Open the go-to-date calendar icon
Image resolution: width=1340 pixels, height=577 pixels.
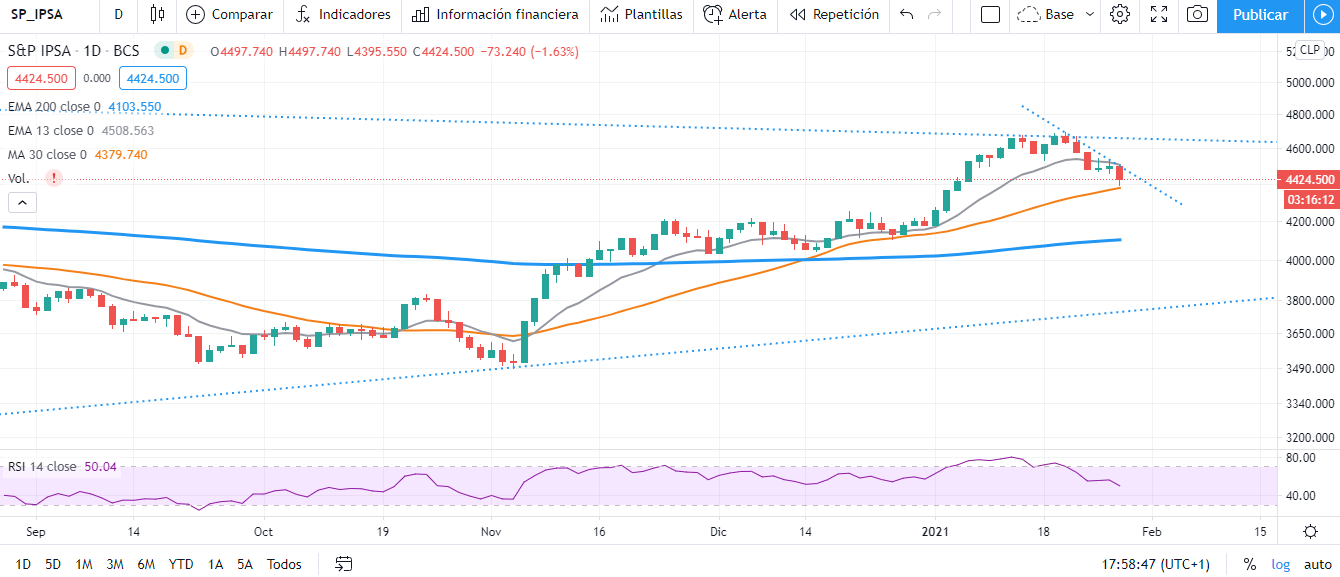pyautogui.click(x=344, y=564)
